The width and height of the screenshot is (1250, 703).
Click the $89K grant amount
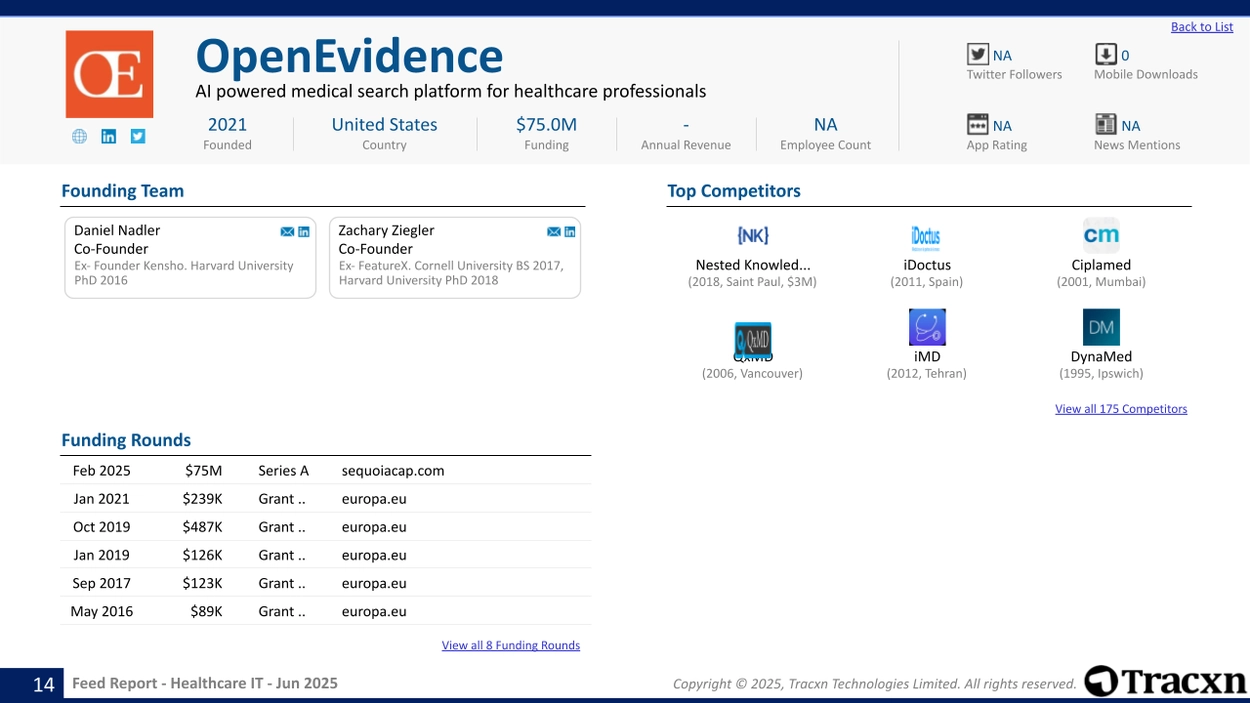(x=206, y=610)
